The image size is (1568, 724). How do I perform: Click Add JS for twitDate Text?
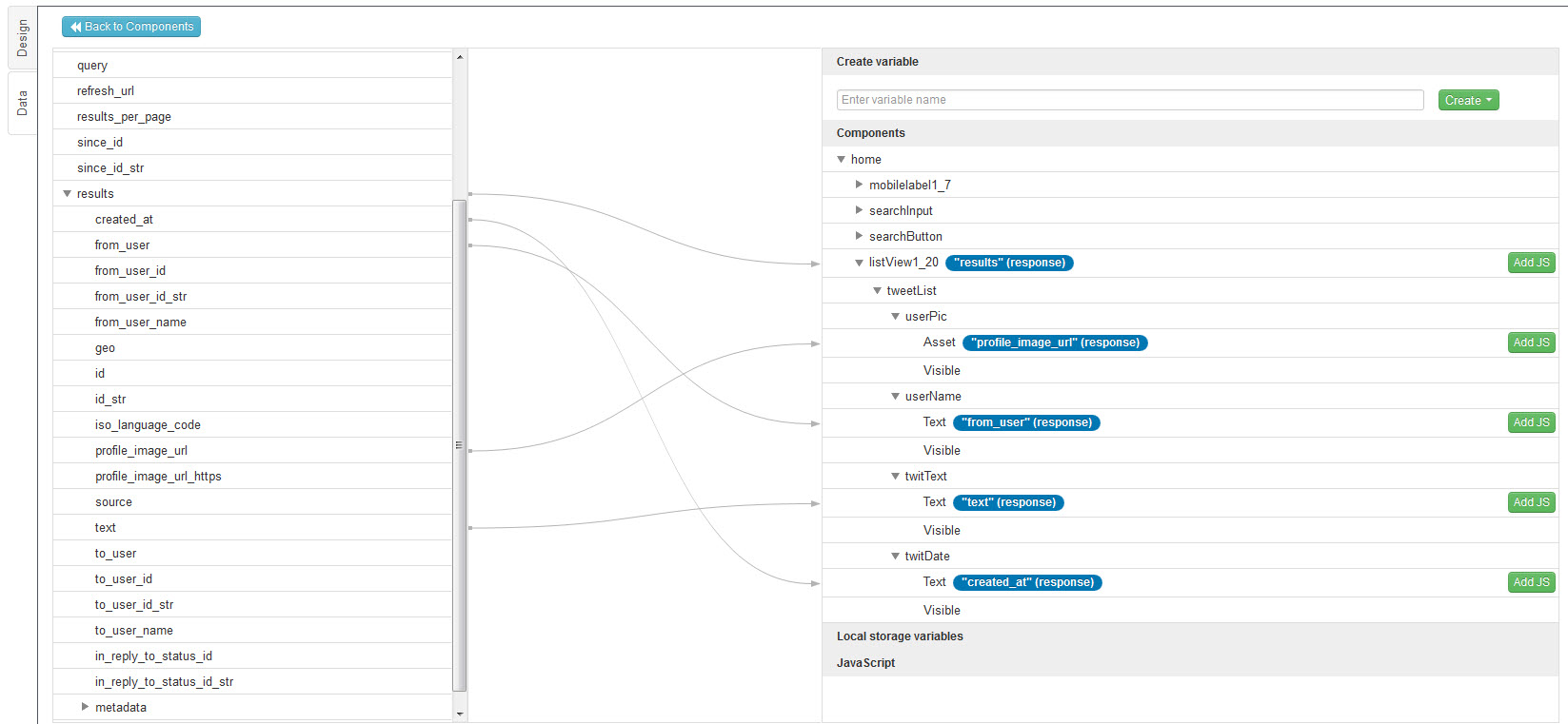click(1531, 582)
